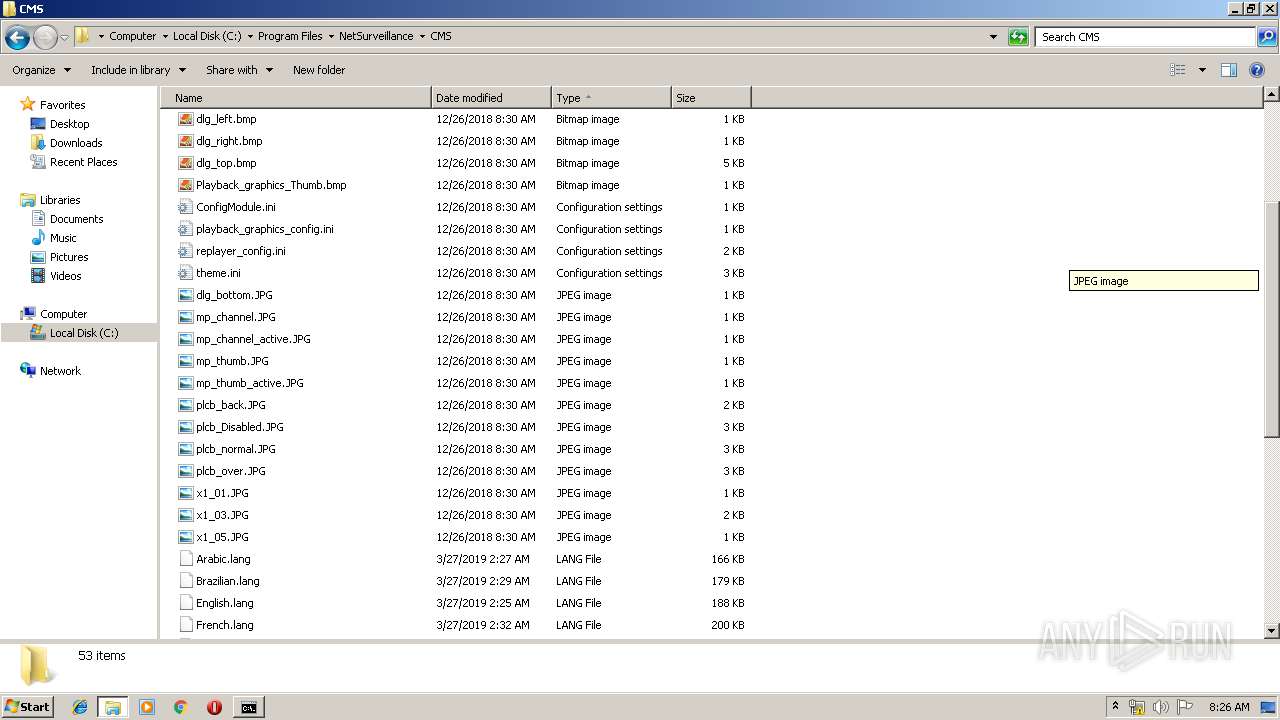1280x720 pixels.
Task: Expand NetSurveillance breadcrumb arrow
Action: (422, 36)
